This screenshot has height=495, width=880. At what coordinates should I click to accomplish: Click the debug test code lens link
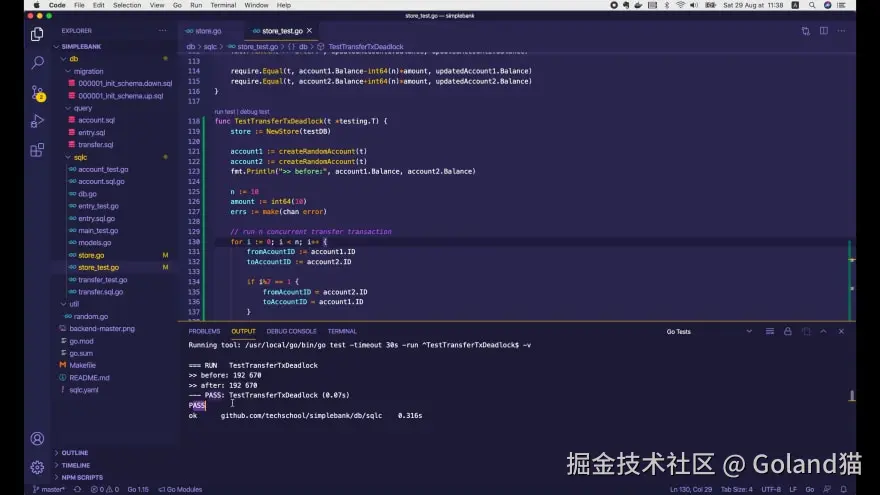coord(255,112)
